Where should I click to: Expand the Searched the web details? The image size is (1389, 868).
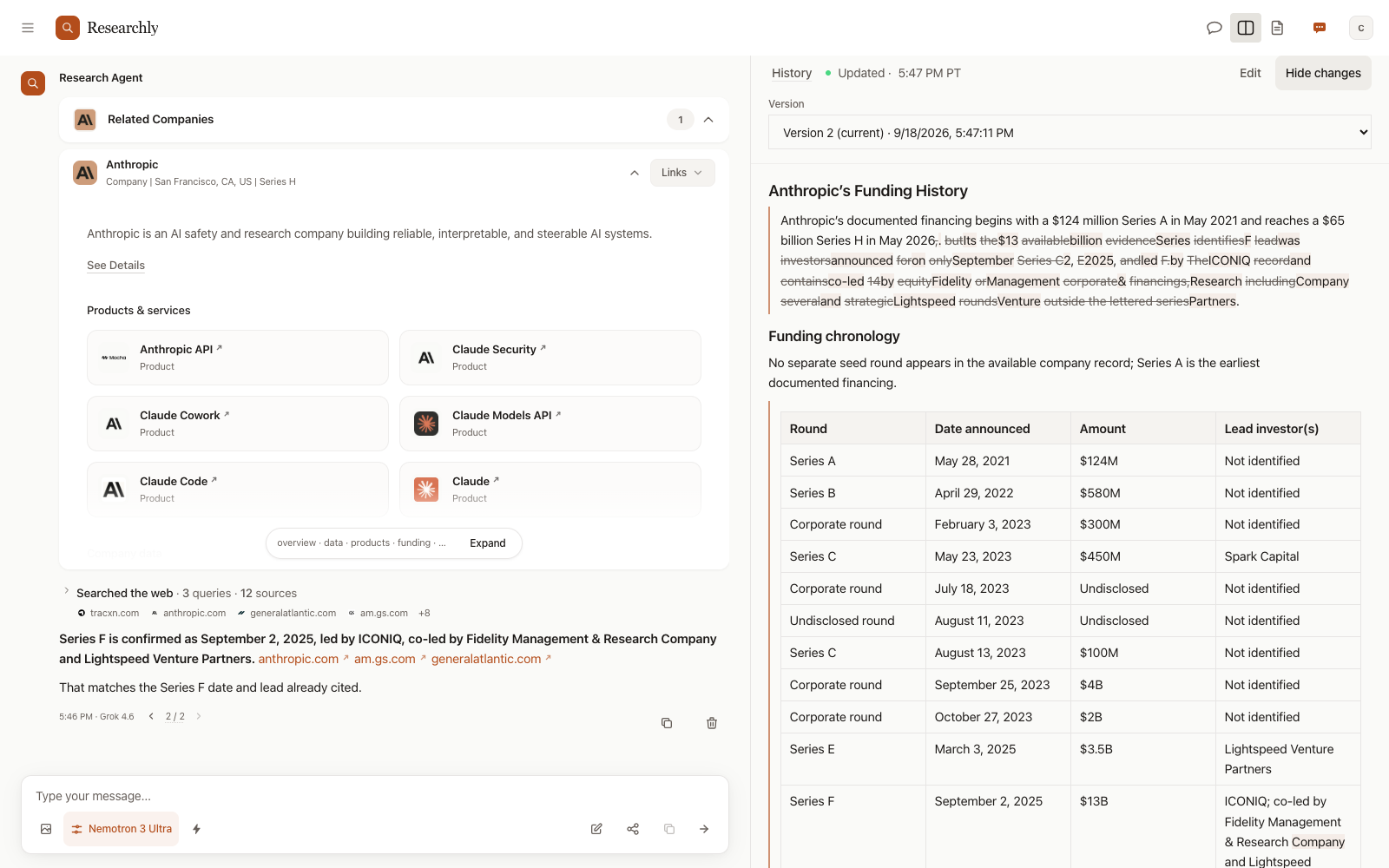[66, 592]
